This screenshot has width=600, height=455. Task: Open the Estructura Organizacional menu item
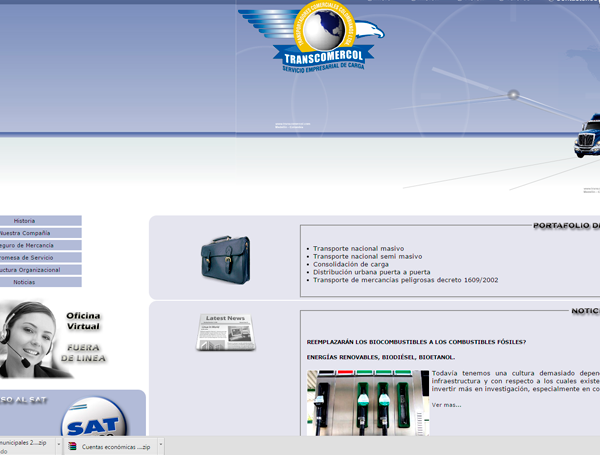coord(41,270)
